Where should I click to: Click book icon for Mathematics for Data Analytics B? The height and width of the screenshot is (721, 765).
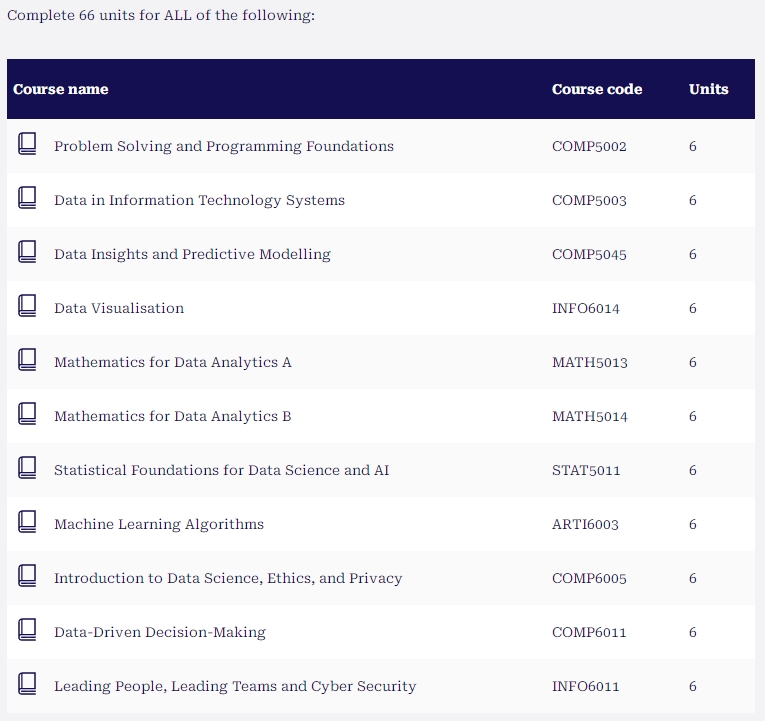(x=27, y=414)
